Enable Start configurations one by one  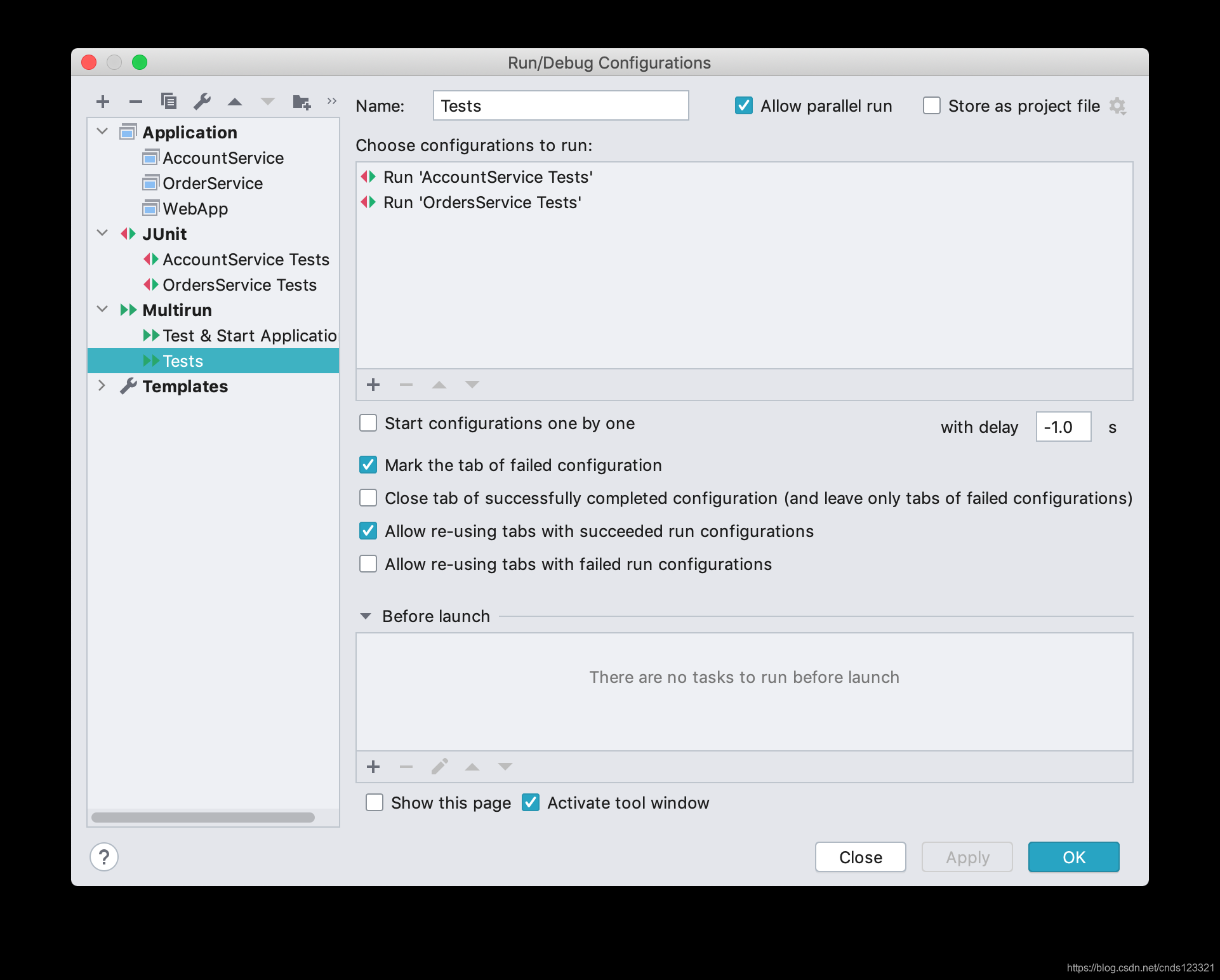368,423
